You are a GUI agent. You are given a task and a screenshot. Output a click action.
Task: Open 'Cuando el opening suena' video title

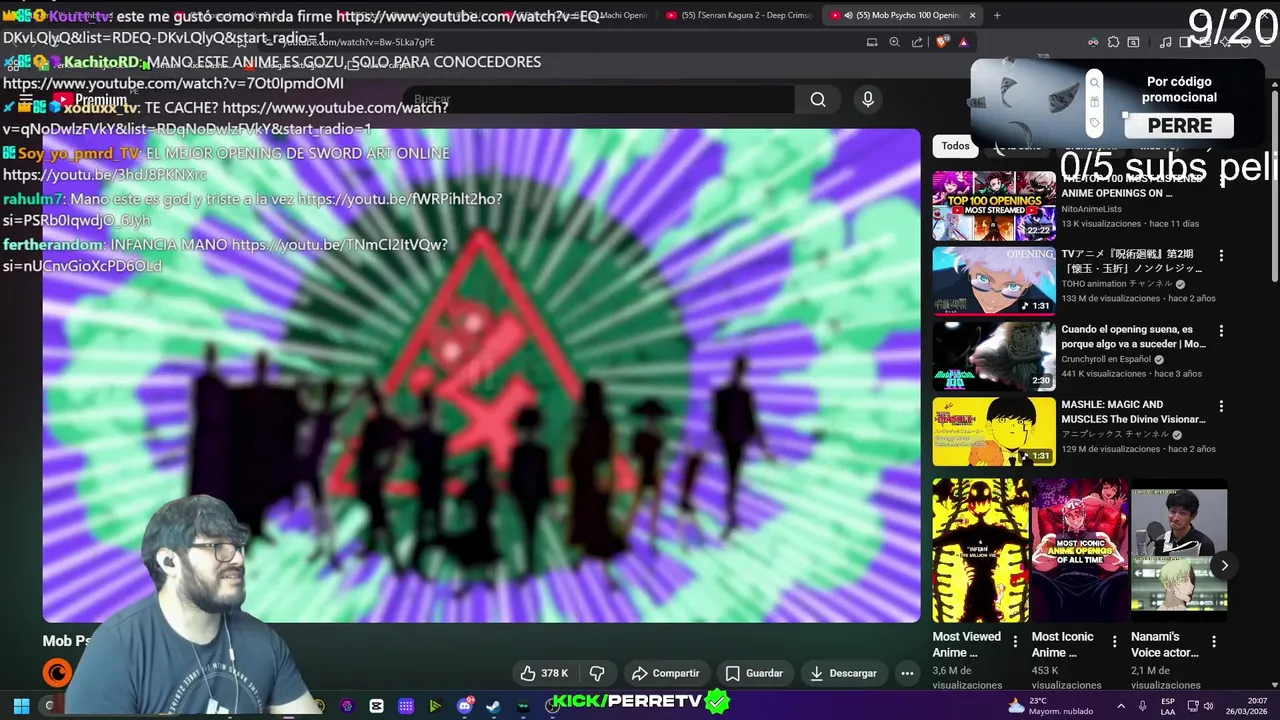pyautogui.click(x=1133, y=336)
